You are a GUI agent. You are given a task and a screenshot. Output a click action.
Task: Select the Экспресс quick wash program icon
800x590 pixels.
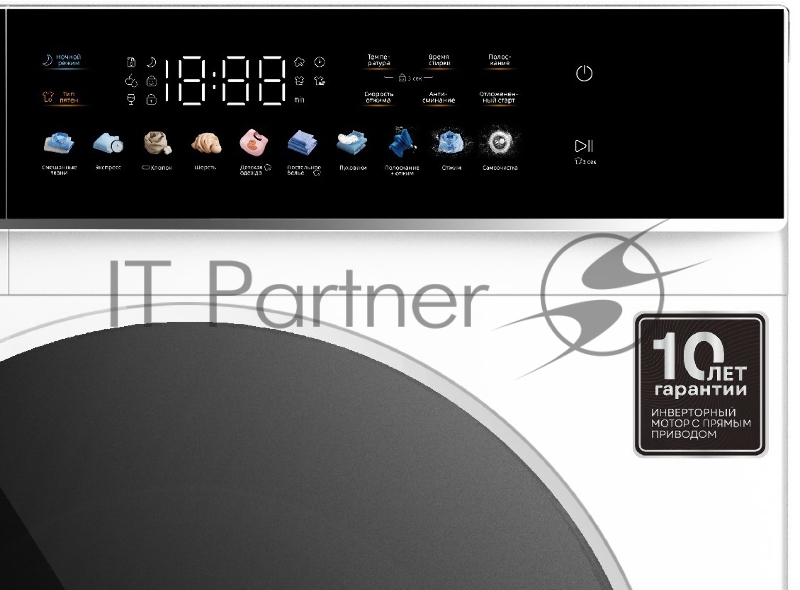click(108, 143)
